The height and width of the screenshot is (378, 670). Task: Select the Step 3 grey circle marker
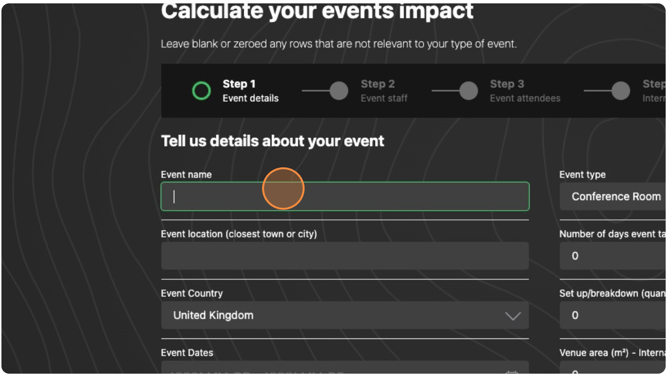coord(469,91)
